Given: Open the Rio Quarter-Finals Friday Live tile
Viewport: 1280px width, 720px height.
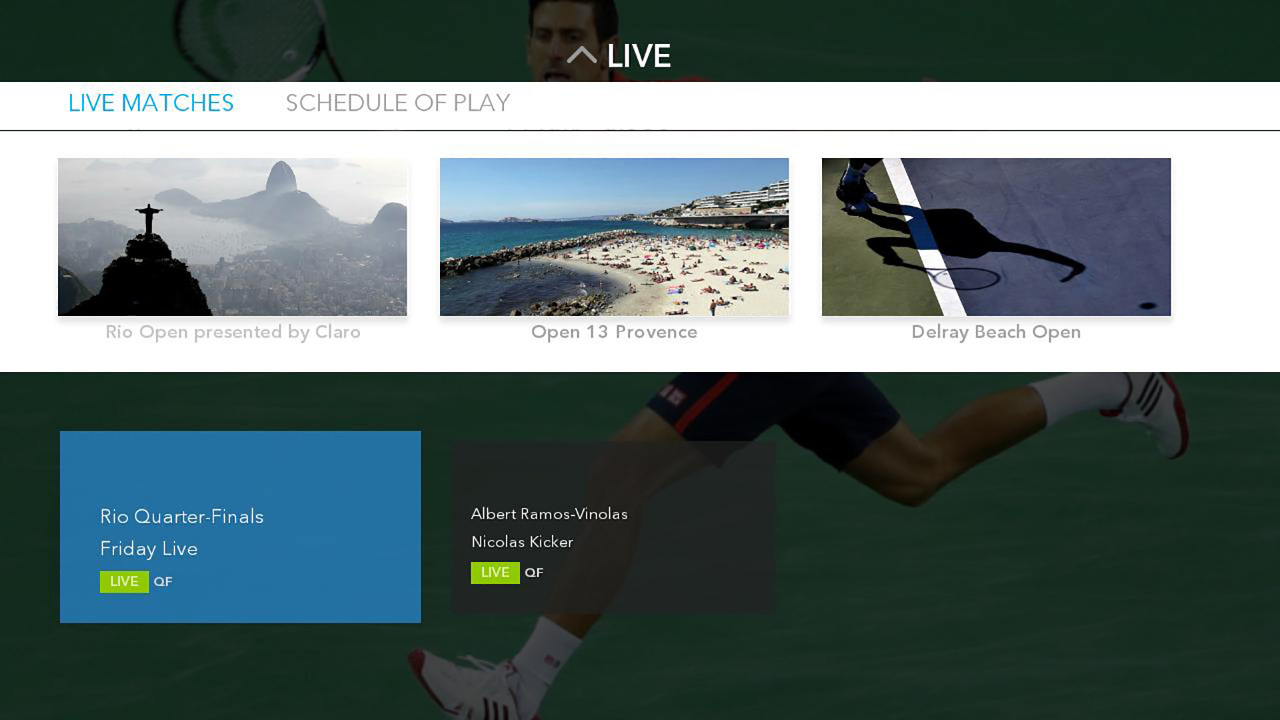Looking at the screenshot, I should point(240,527).
